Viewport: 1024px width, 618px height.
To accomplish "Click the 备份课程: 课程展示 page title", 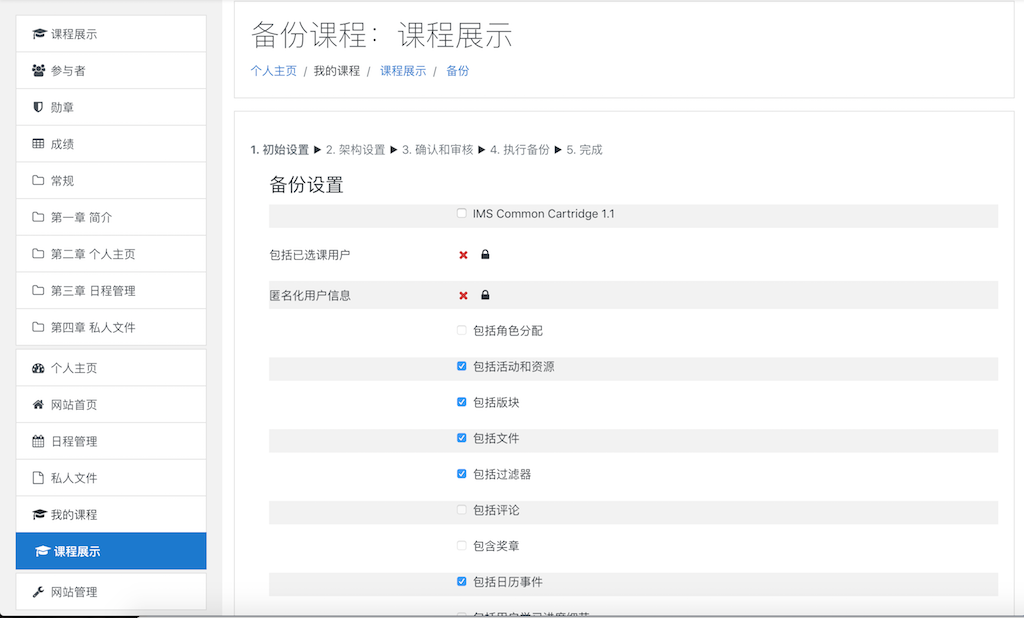I will 381,35.
